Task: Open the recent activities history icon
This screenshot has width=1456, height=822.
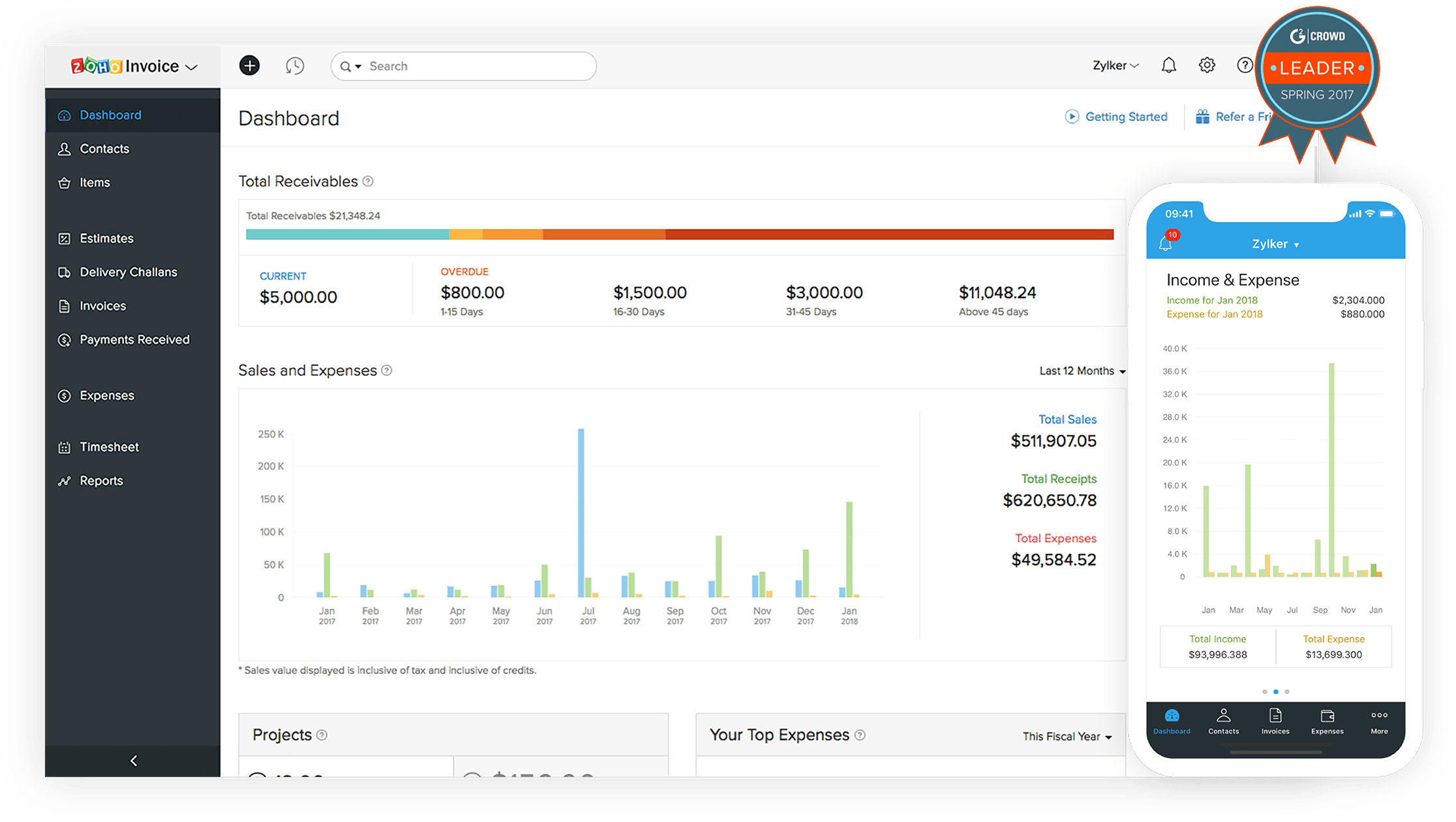Action: pos(294,65)
